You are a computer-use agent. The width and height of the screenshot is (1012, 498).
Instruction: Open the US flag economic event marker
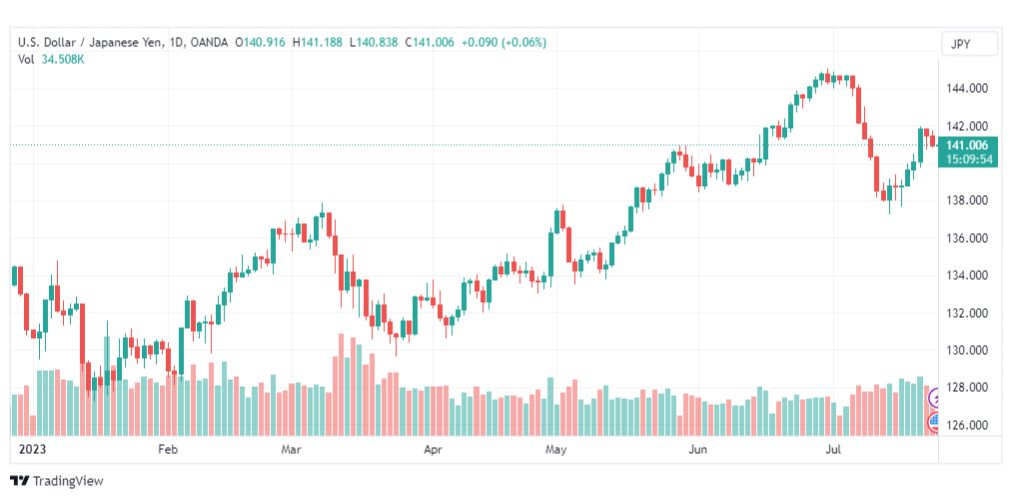(x=934, y=423)
